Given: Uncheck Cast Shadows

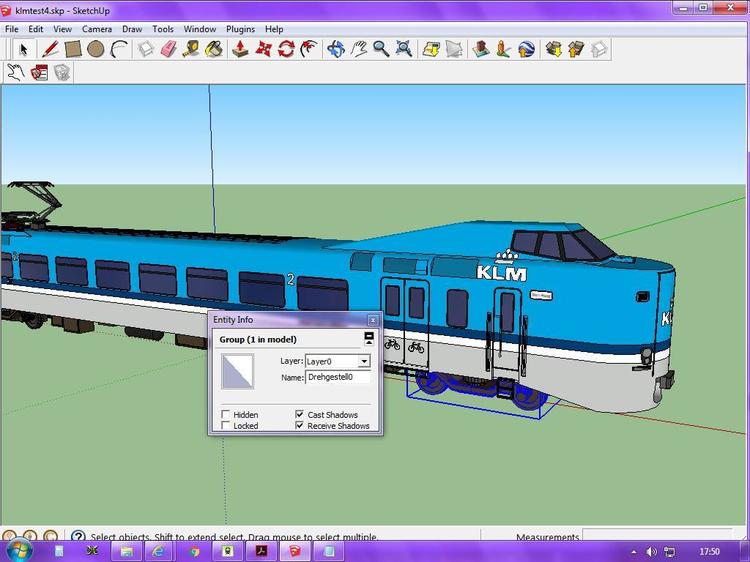Looking at the screenshot, I should [x=299, y=414].
